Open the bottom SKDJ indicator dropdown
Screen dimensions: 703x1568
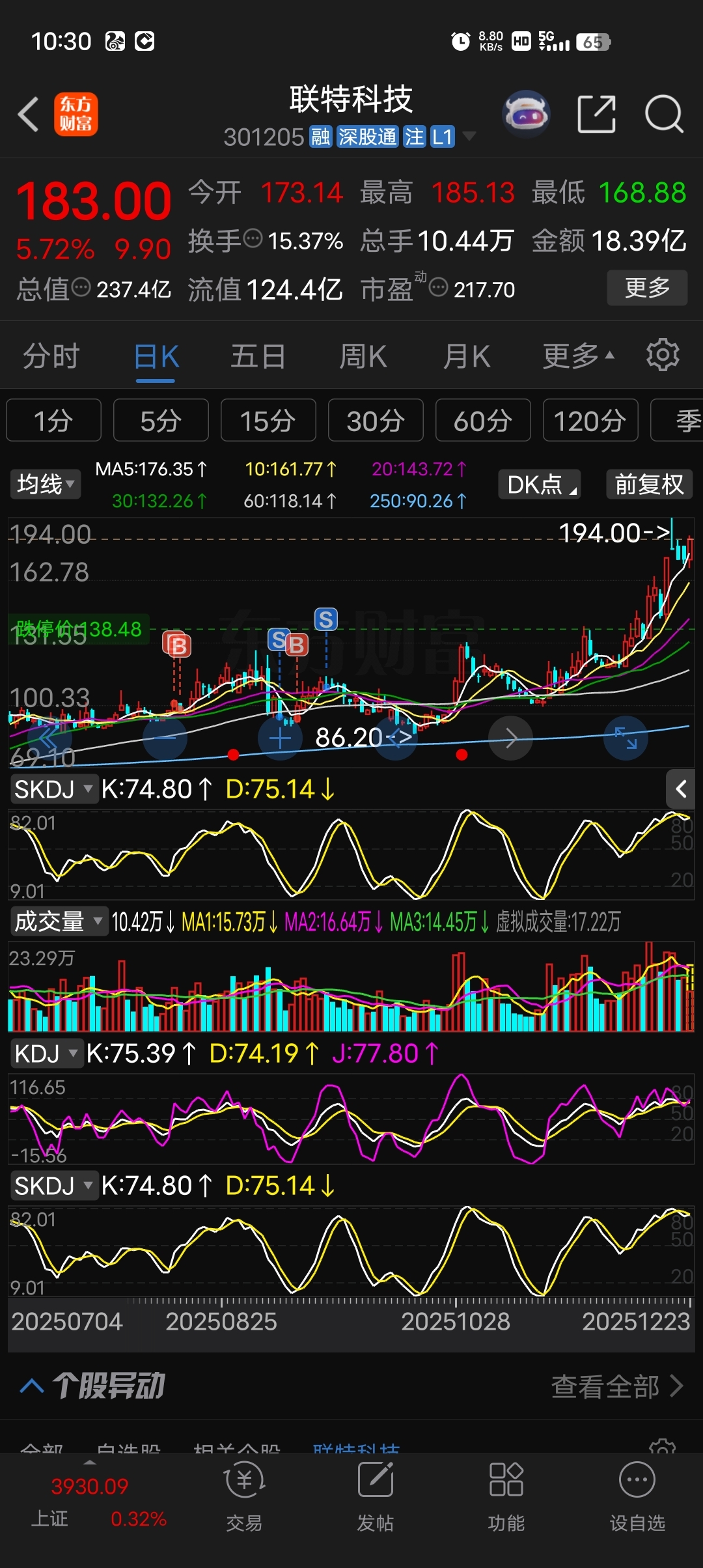point(53,1186)
